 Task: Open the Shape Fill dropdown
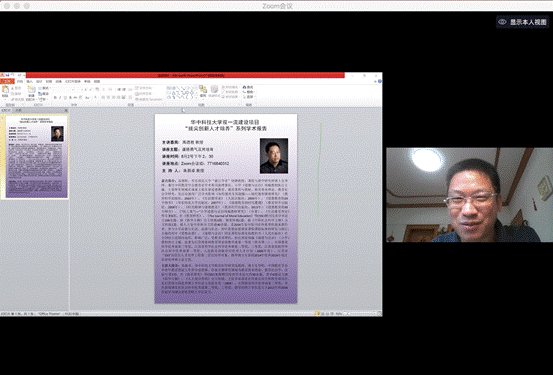coord(230,87)
